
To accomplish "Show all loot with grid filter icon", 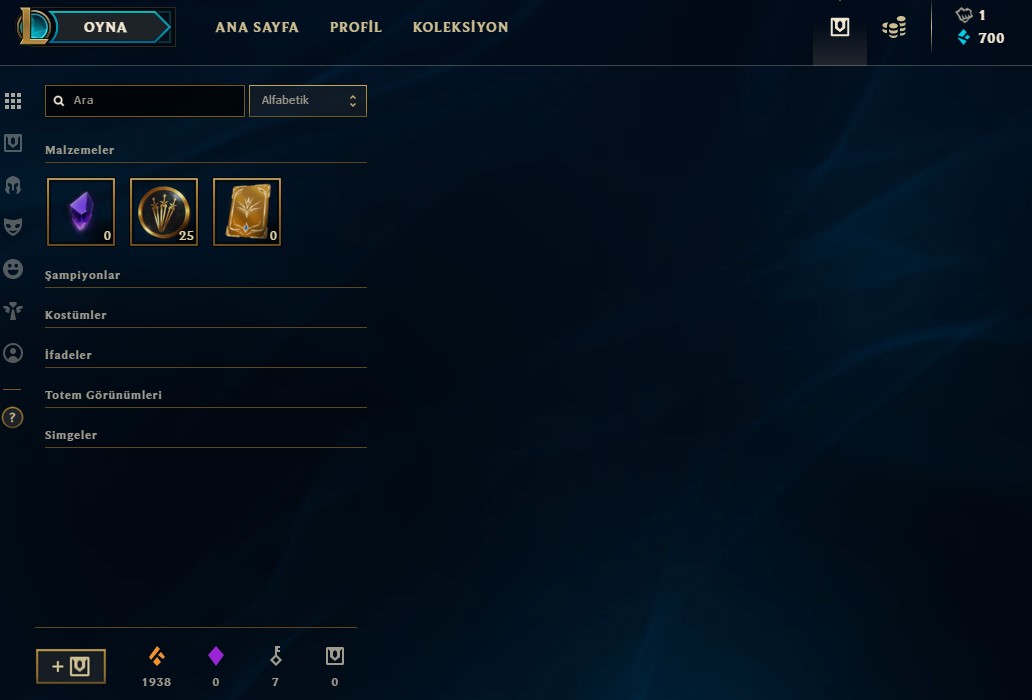I will pos(13,101).
